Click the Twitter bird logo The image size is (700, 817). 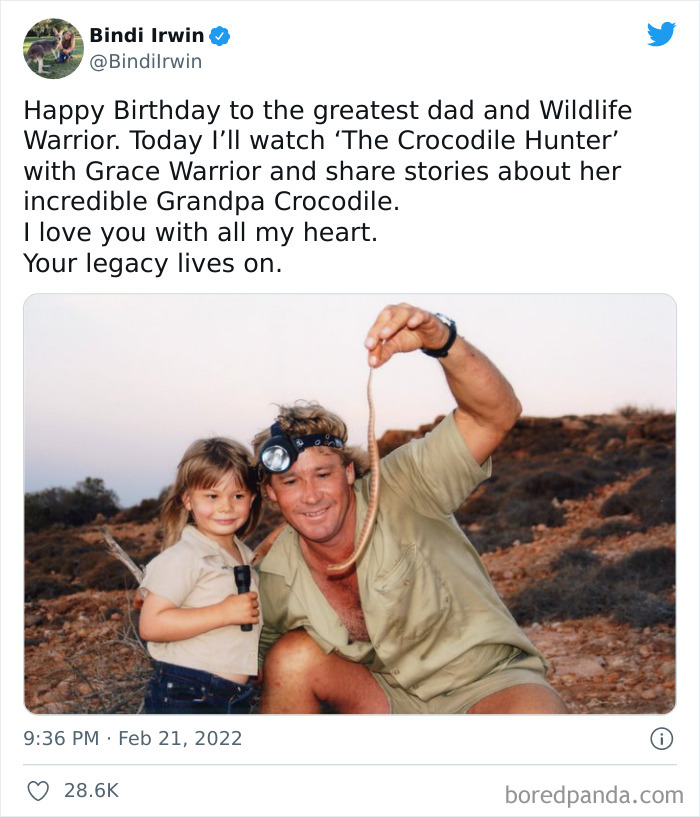pyautogui.click(x=661, y=35)
